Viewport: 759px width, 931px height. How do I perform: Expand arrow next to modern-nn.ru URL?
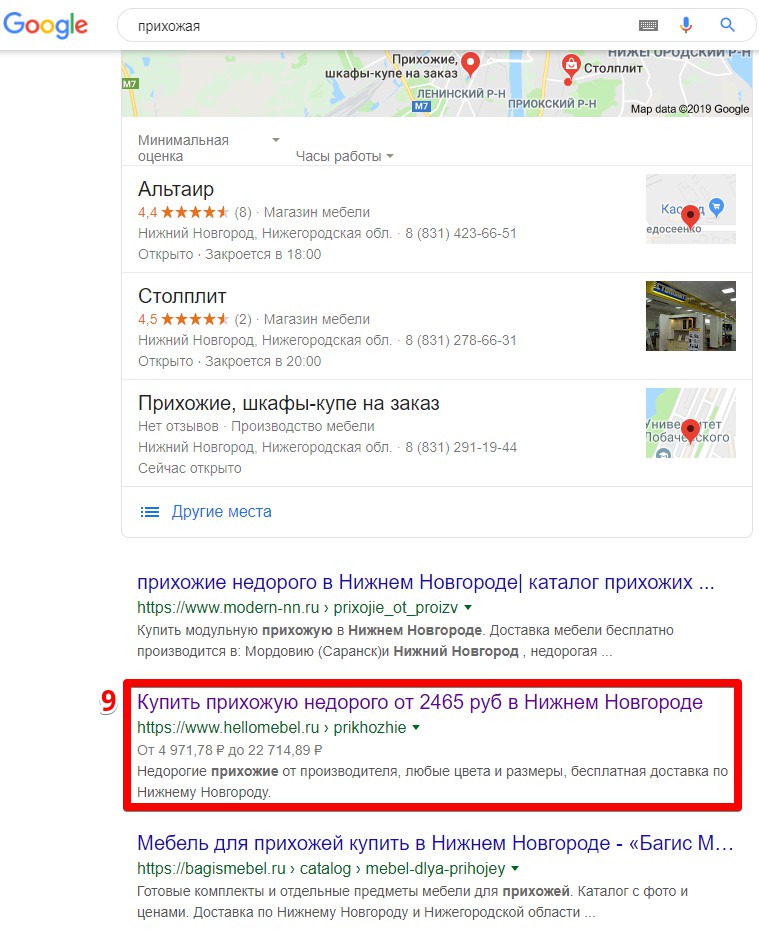tap(468, 607)
